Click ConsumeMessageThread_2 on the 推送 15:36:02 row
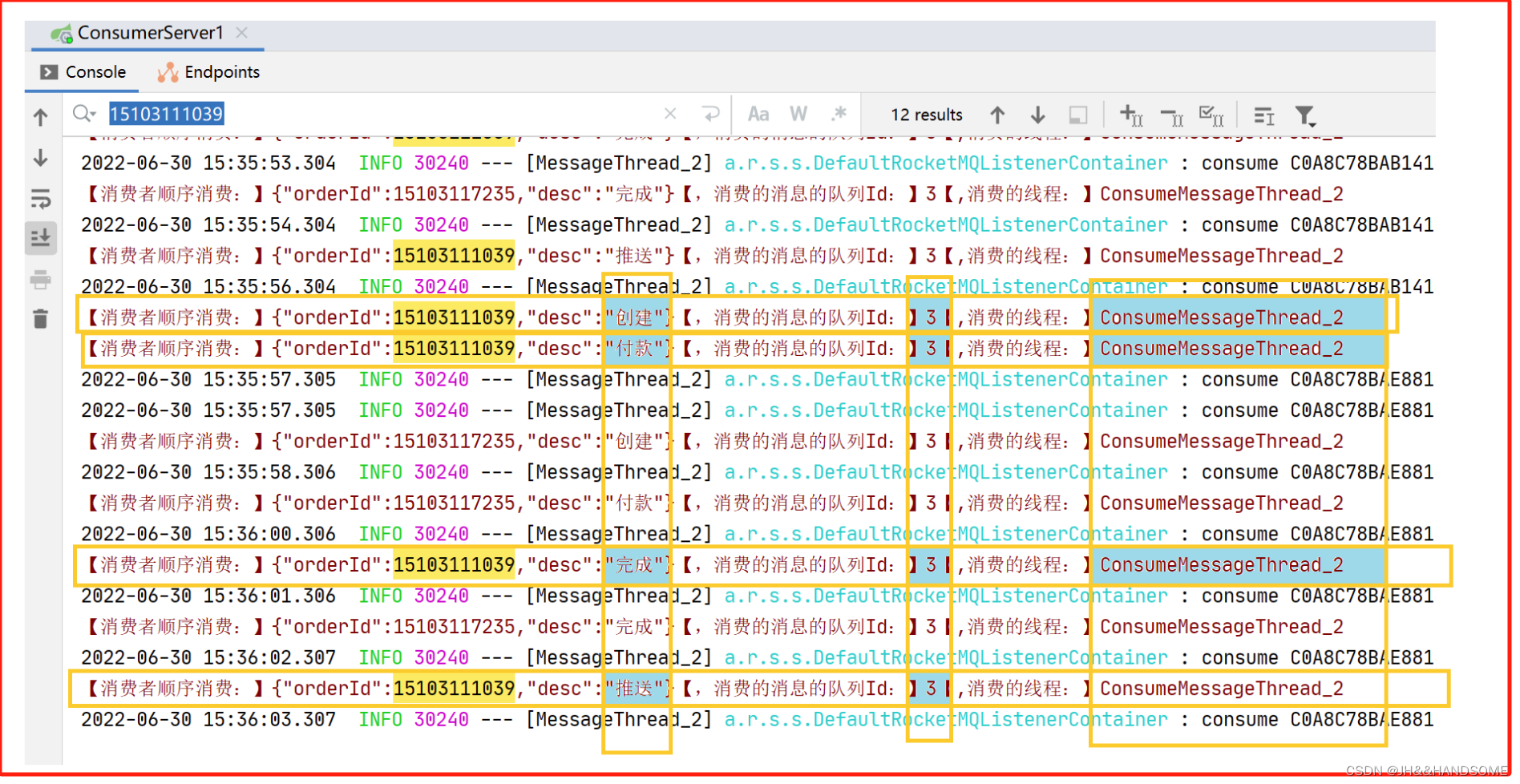1520x784 pixels. (1222, 689)
